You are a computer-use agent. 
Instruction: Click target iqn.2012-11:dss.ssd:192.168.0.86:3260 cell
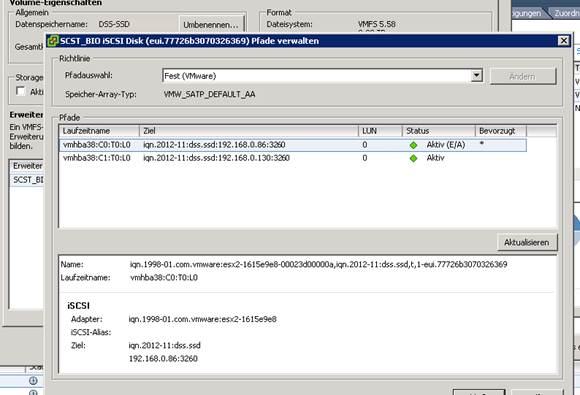[x=214, y=145]
